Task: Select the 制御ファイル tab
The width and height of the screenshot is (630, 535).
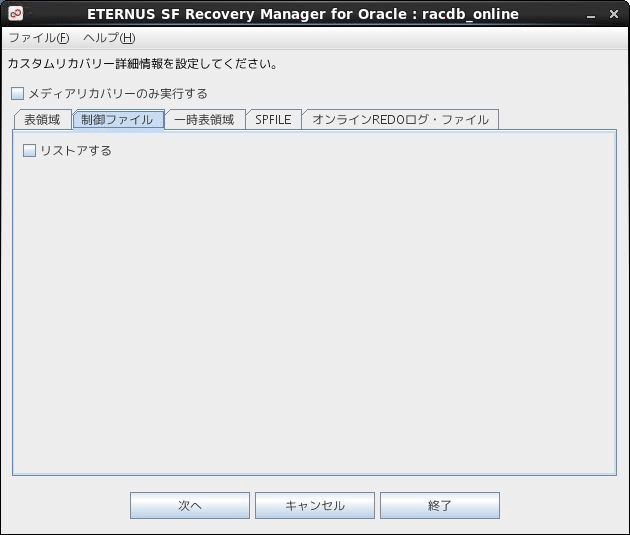Action: click(x=118, y=120)
